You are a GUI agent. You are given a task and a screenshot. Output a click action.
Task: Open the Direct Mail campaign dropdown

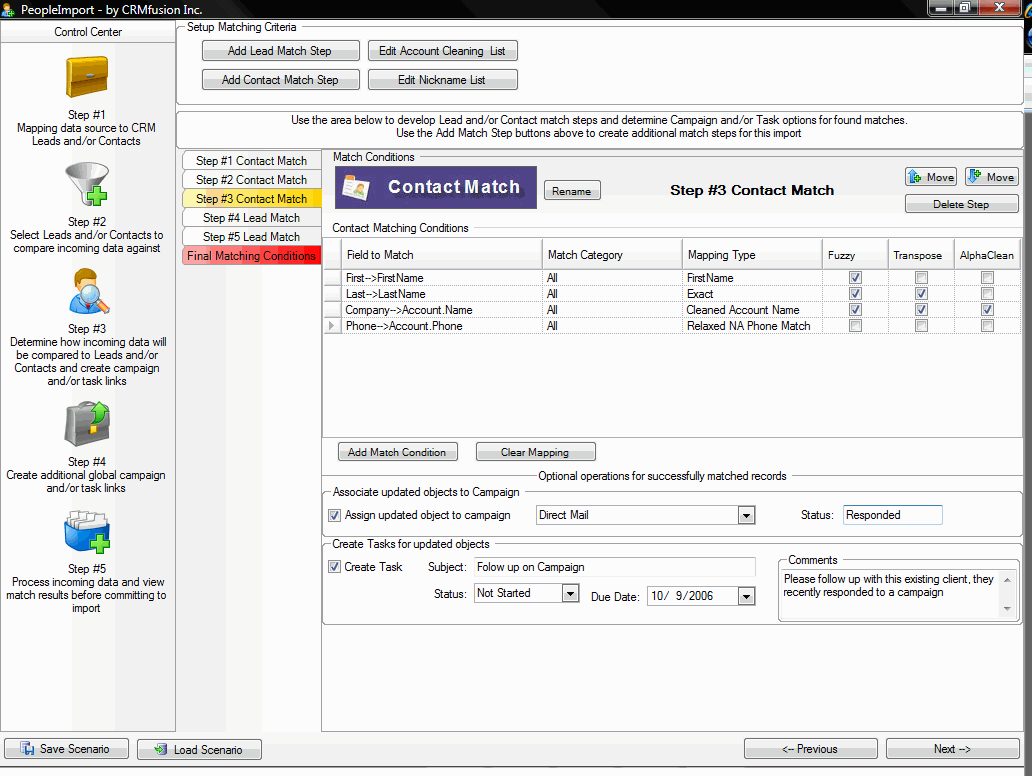746,515
